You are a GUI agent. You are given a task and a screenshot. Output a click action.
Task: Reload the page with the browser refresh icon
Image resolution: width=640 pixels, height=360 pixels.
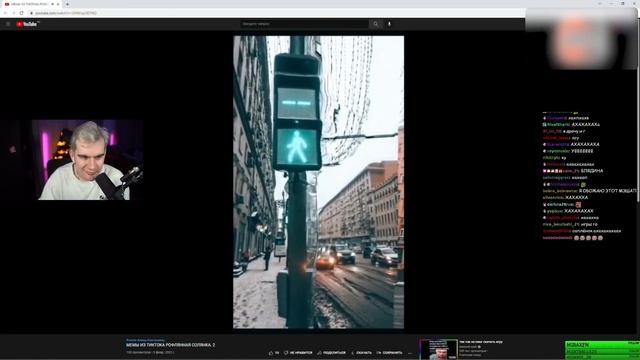(21, 13)
